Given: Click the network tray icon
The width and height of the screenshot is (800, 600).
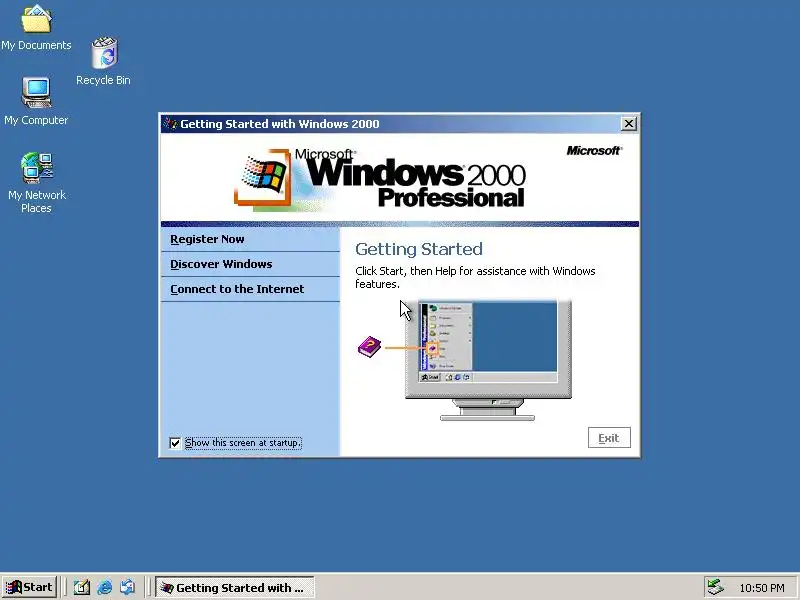Looking at the screenshot, I should pyautogui.click(x=715, y=587).
